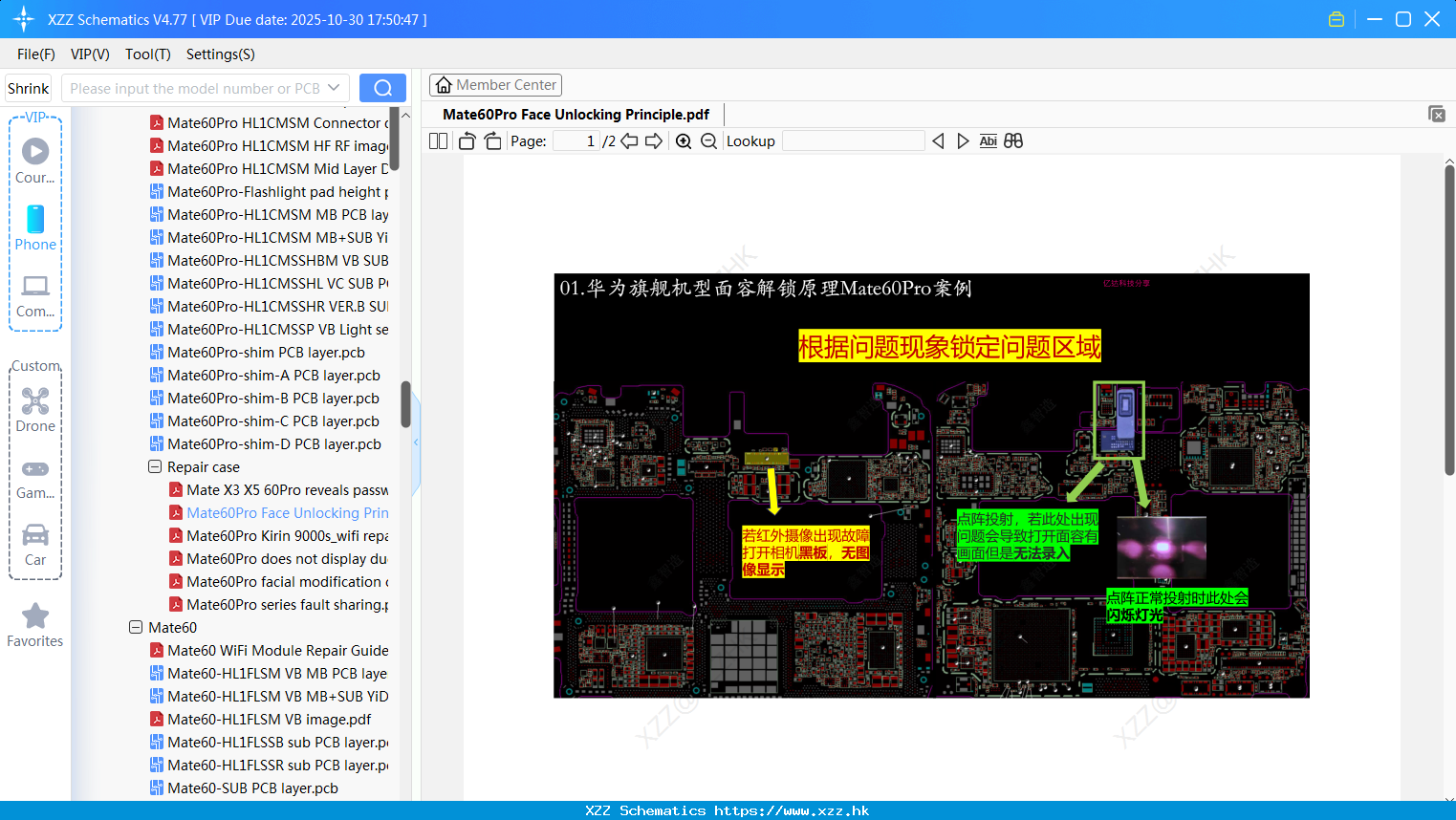This screenshot has width=1456, height=820.
Task: Open the Courses sidebar section
Action: [35, 161]
